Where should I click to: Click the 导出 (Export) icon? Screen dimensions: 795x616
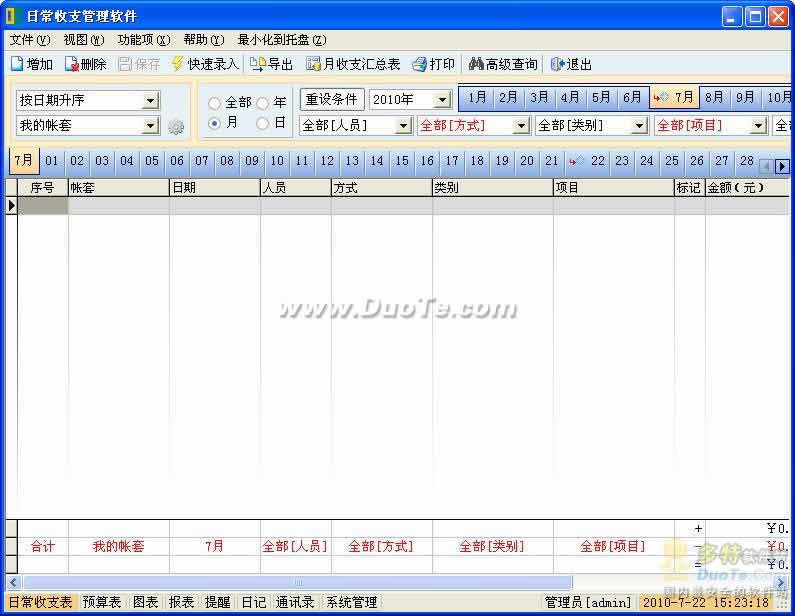tap(271, 64)
